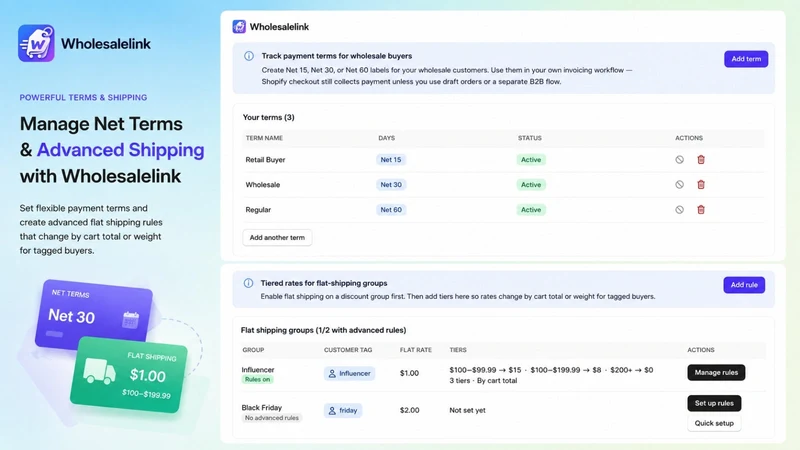Screen dimensions: 800x450
Task: Click the $1.00 flat rate value in table
Action: (409, 373)
